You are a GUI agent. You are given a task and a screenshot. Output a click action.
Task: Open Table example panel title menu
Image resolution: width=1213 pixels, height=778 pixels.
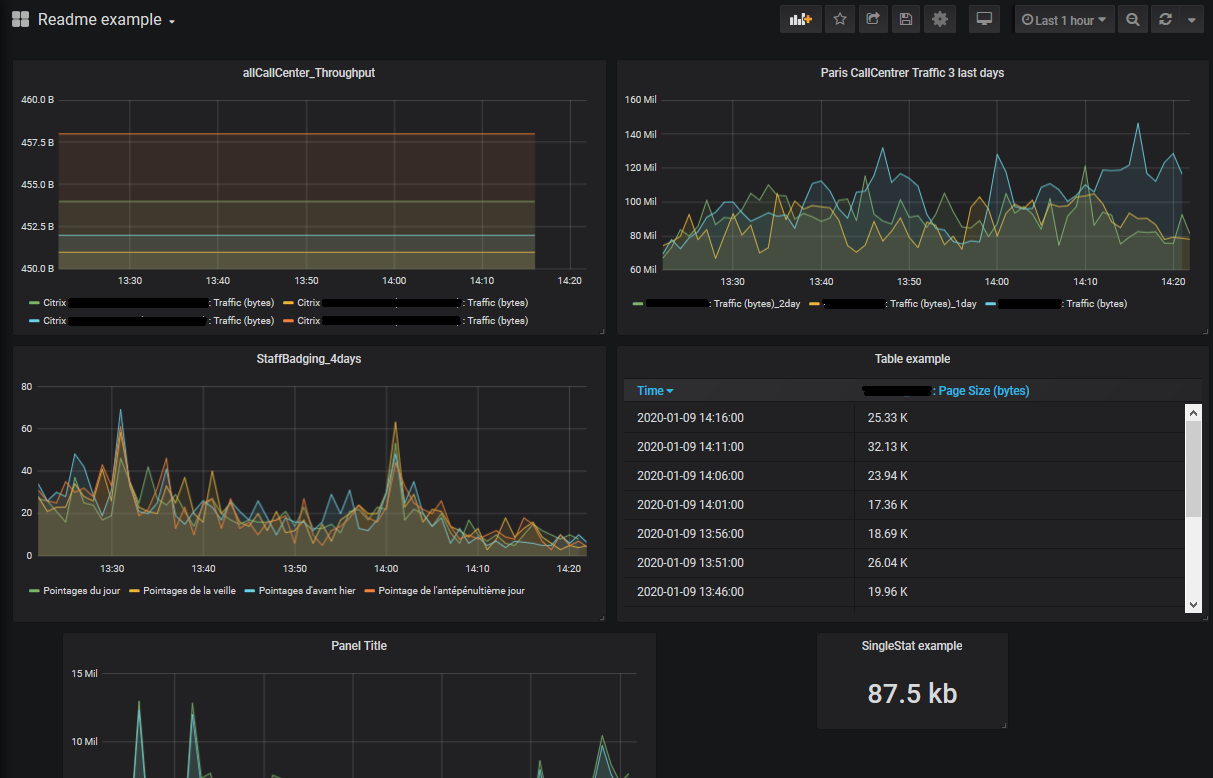pyautogui.click(x=912, y=359)
